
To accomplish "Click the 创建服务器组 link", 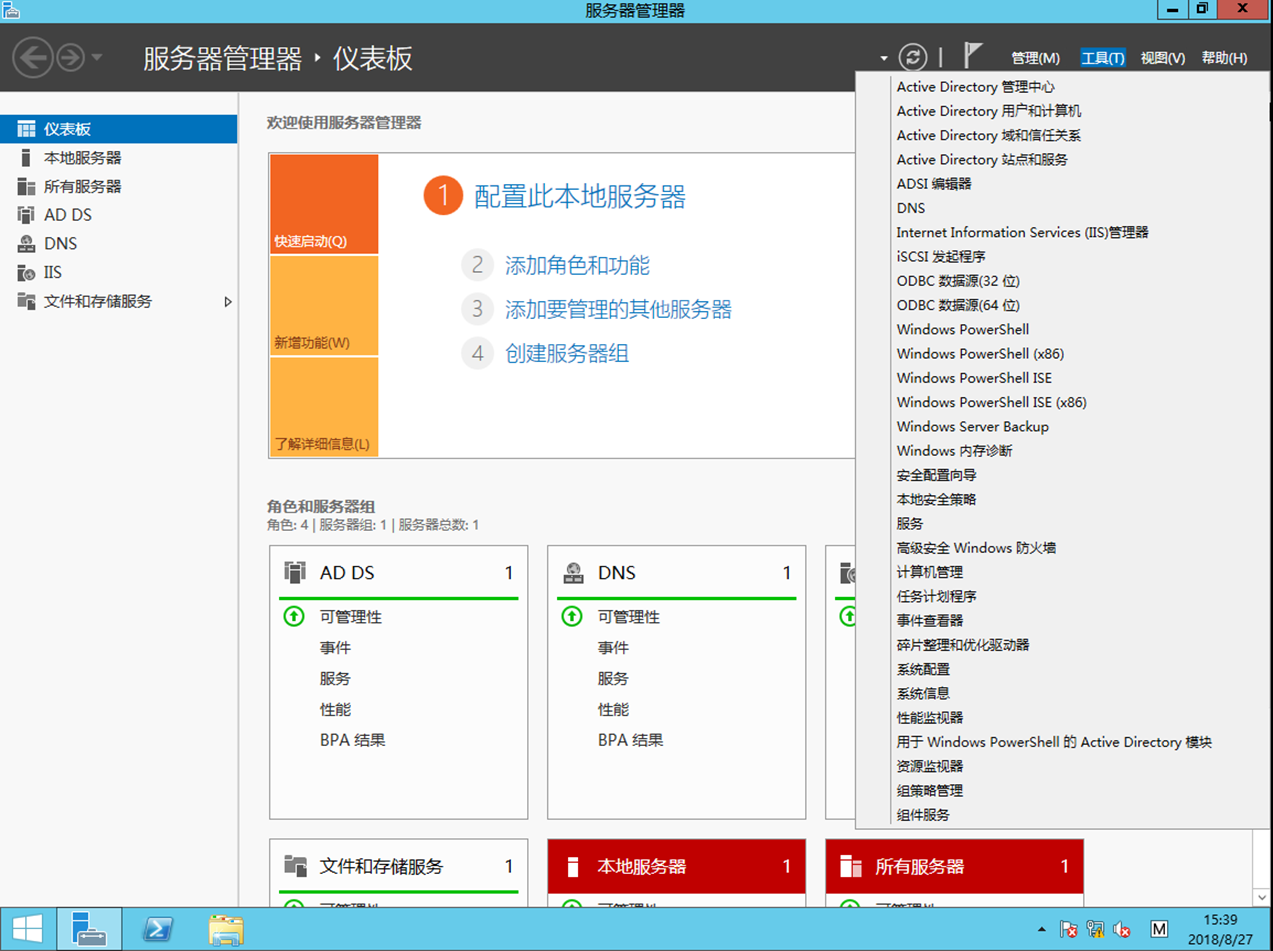I will (567, 353).
